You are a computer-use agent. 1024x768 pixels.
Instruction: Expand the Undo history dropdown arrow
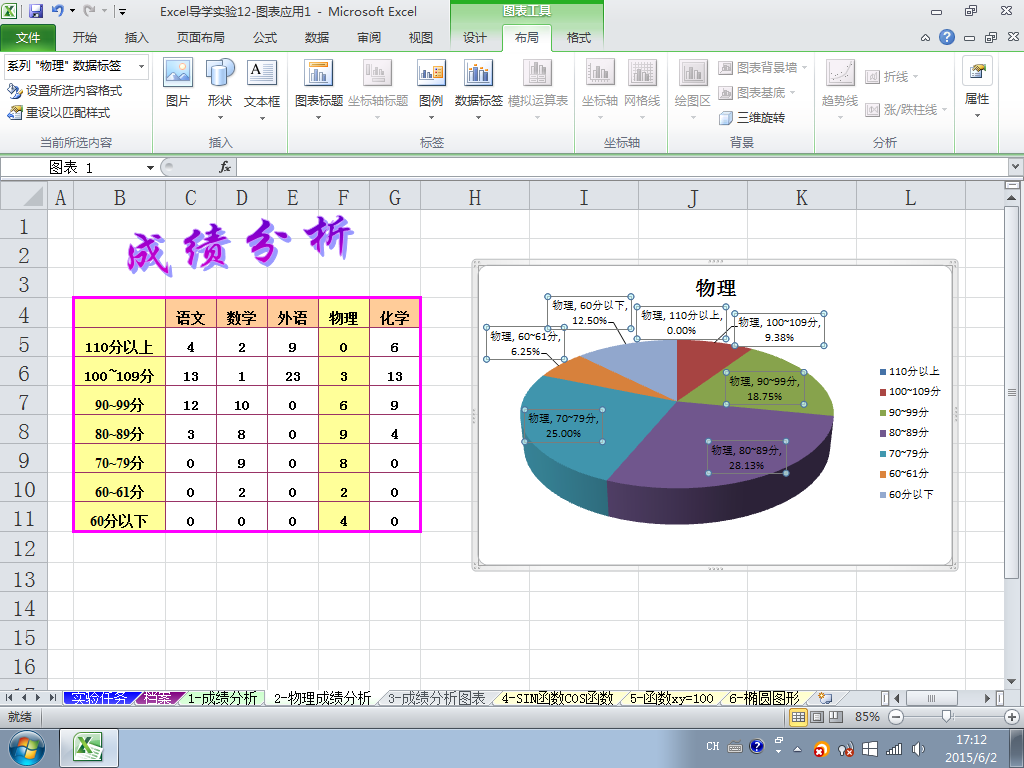click(x=72, y=11)
